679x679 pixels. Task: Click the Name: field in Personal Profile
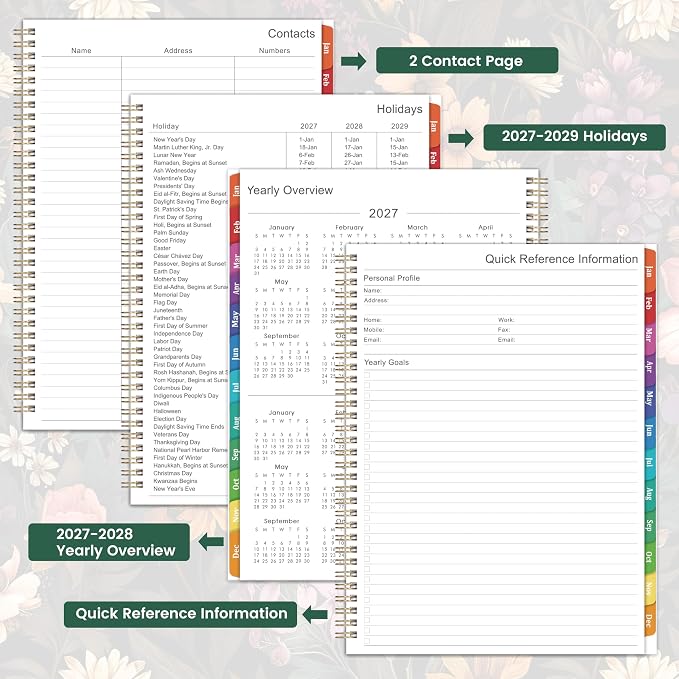point(501,290)
